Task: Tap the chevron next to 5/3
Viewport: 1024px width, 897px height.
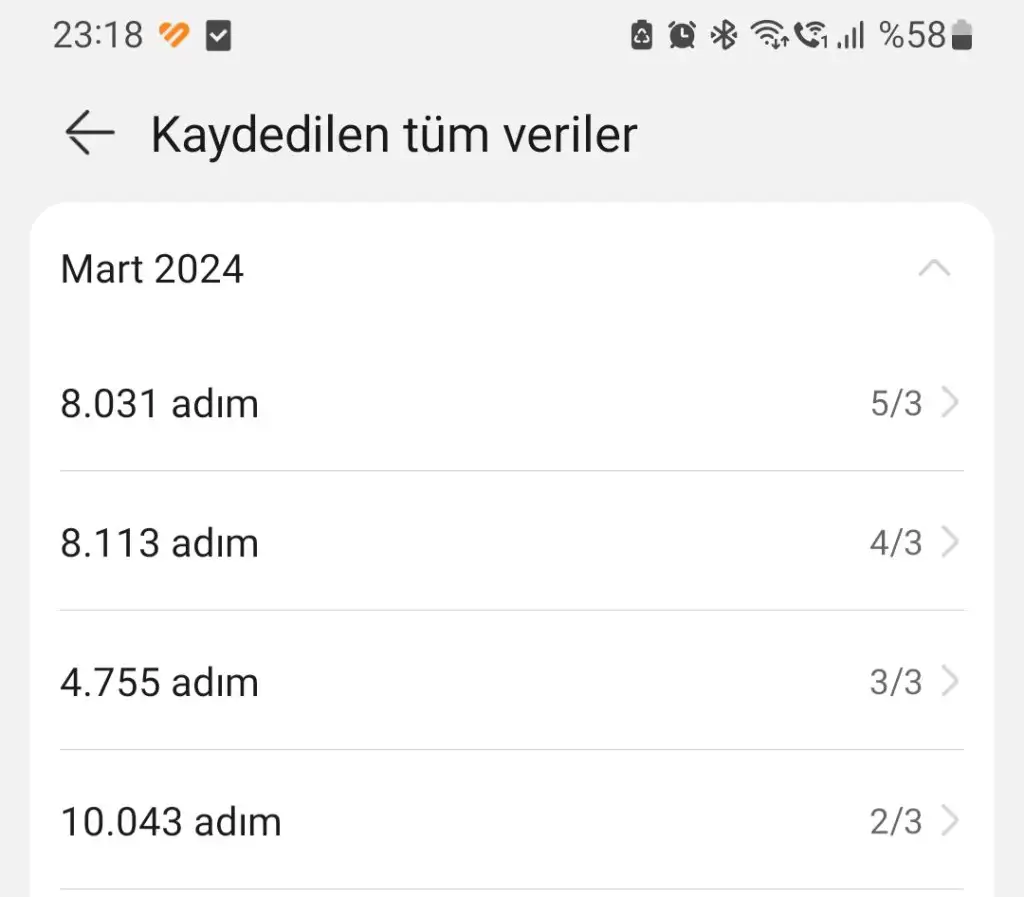Action: (x=950, y=404)
